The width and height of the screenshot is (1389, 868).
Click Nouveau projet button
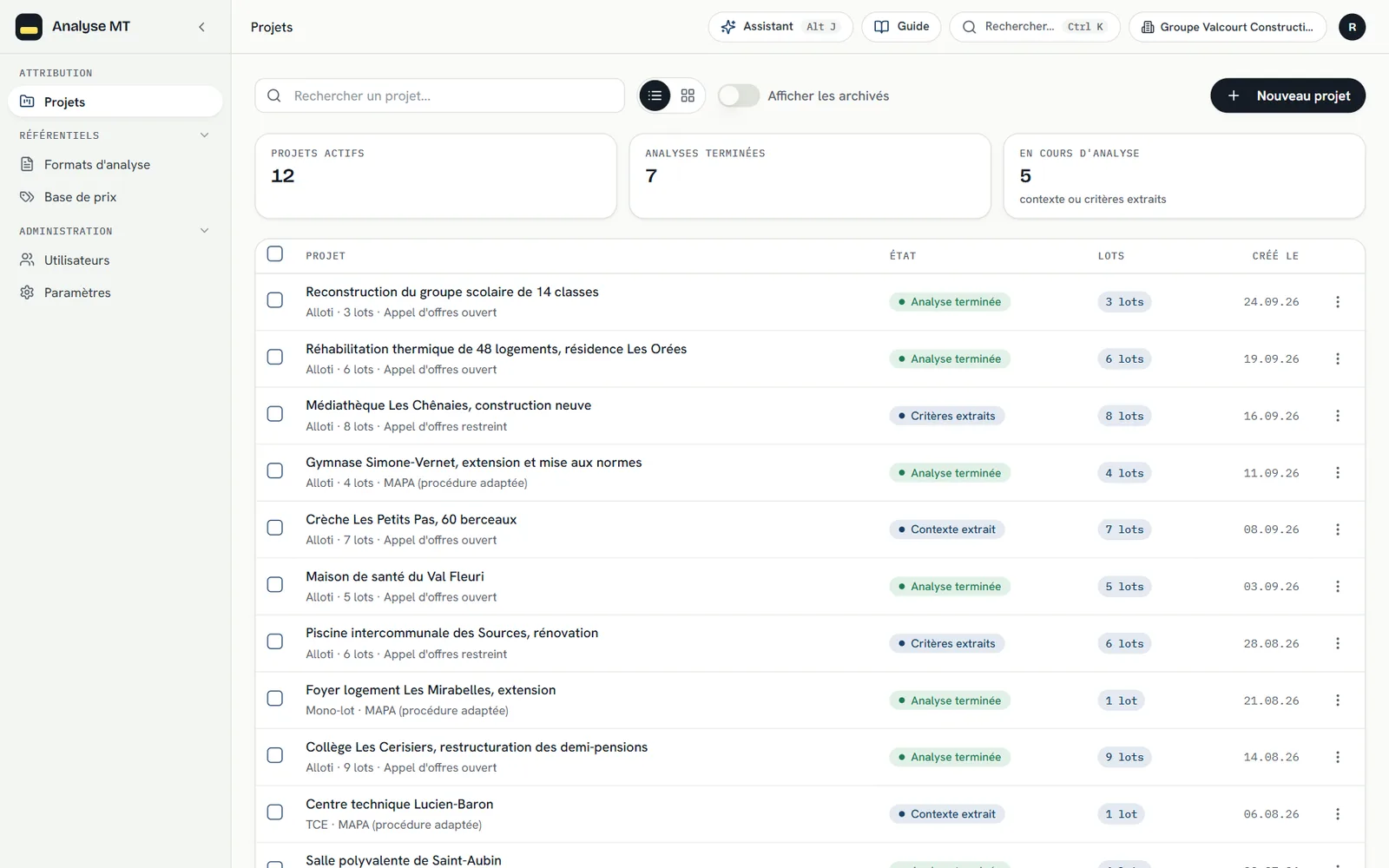tap(1287, 95)
